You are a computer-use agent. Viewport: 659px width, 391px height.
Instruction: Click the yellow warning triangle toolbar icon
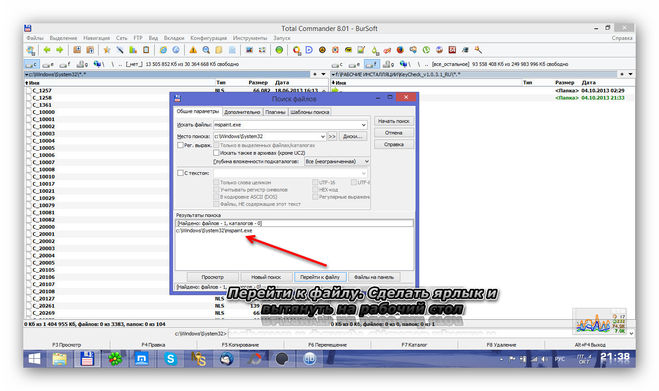pos(193,50)
